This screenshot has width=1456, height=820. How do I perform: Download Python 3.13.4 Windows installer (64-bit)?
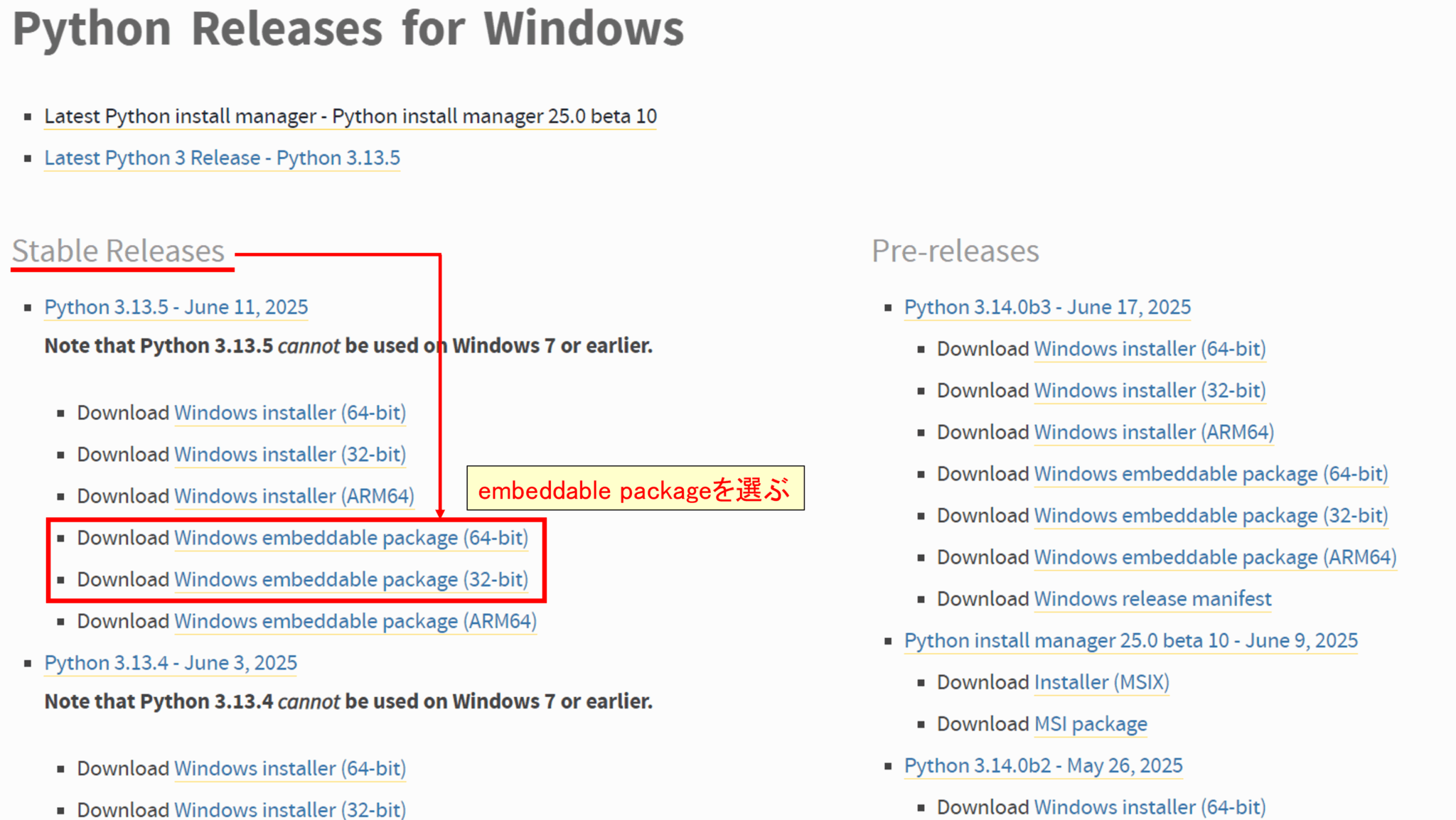point(289,769)
